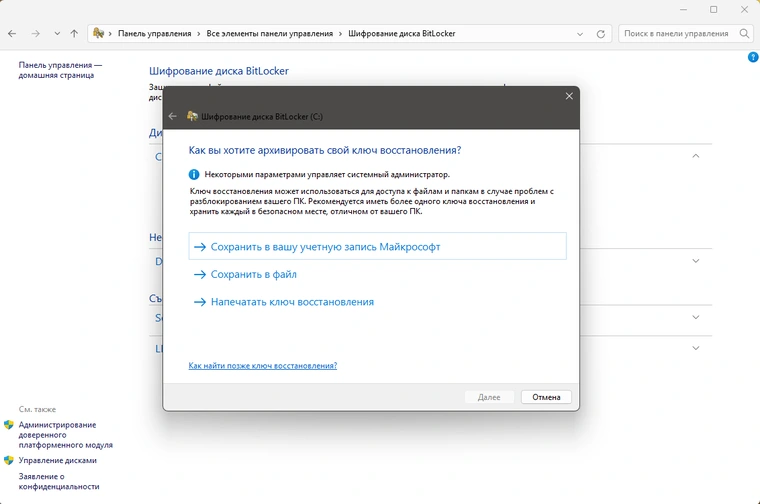
Task: Click the Up one level arrow
Action: (75, 33)
